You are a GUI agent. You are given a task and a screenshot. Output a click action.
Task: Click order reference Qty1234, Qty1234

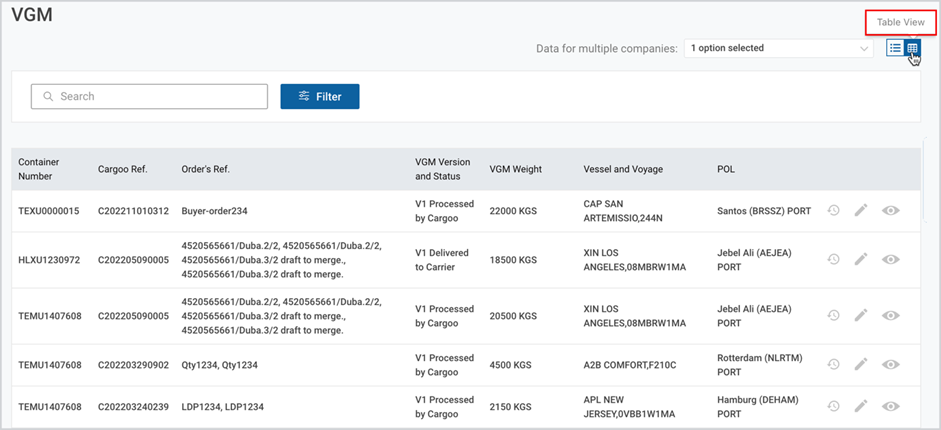click(219, 365)
